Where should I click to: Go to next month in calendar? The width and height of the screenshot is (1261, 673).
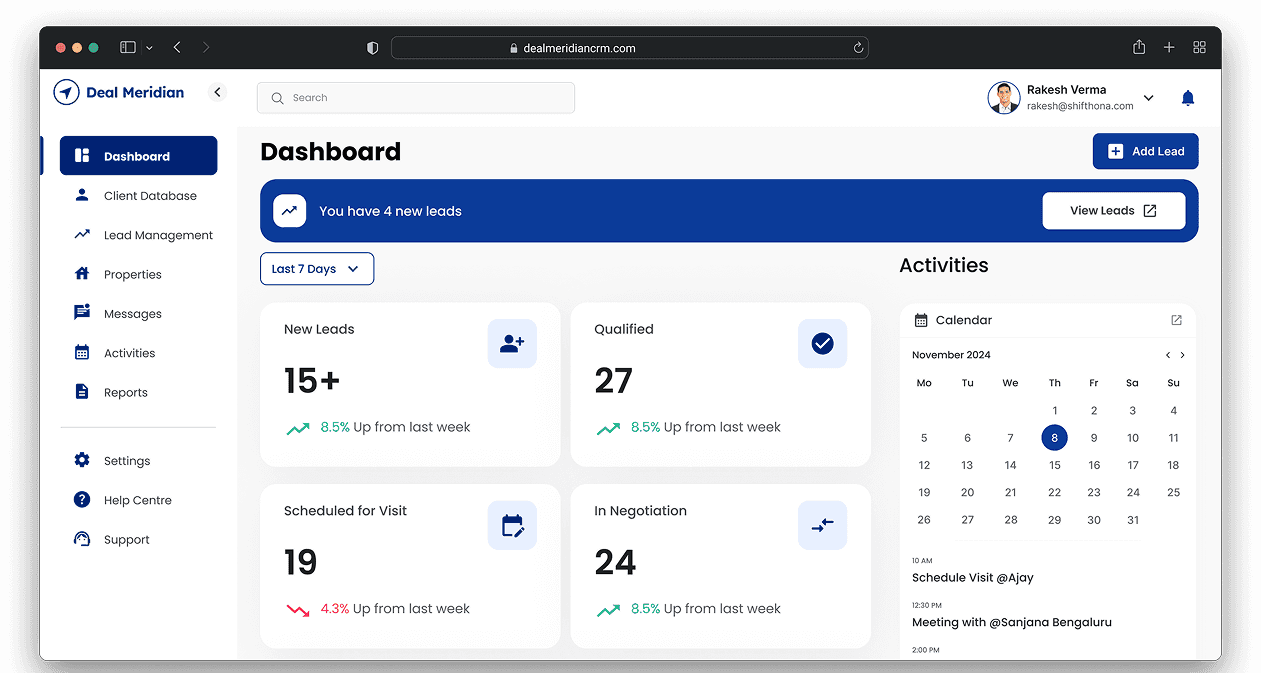point(1182,355)
